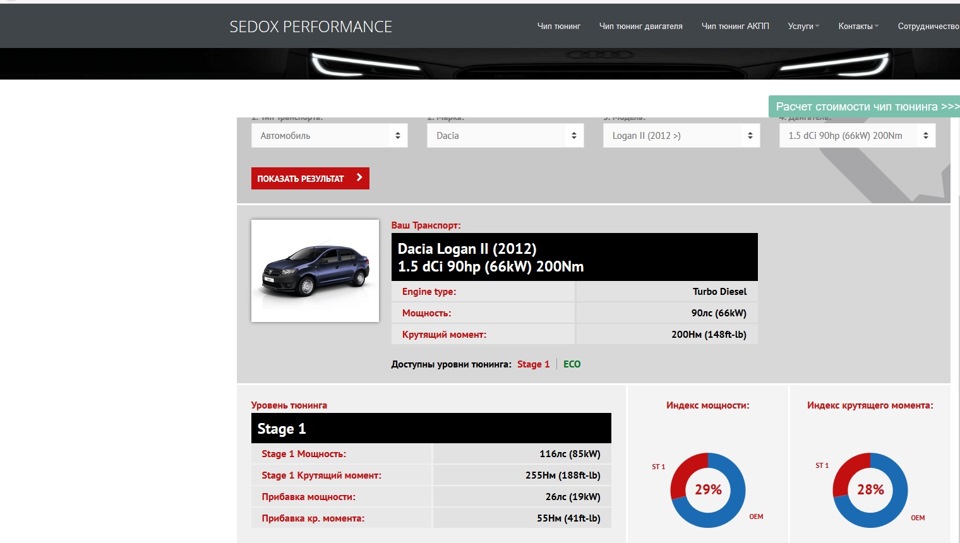Click the 26лс (19kW) power gain value

coord(572,496)
